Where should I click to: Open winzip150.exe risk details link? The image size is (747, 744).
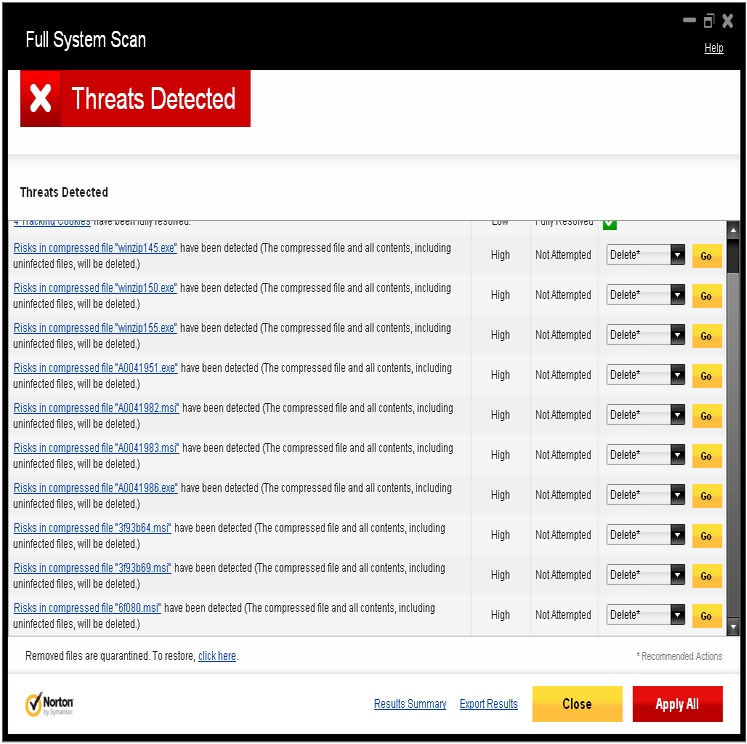tap(95, 288)
